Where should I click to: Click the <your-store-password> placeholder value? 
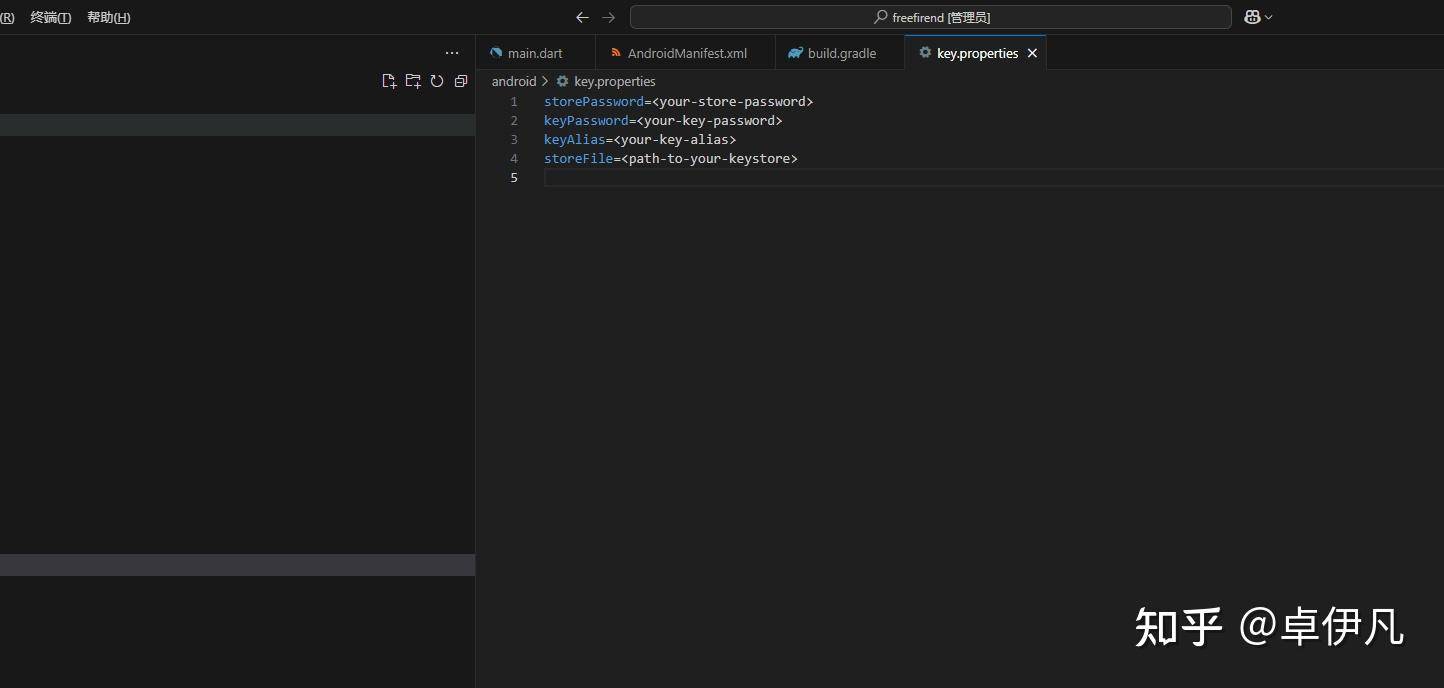pos(733,102)
